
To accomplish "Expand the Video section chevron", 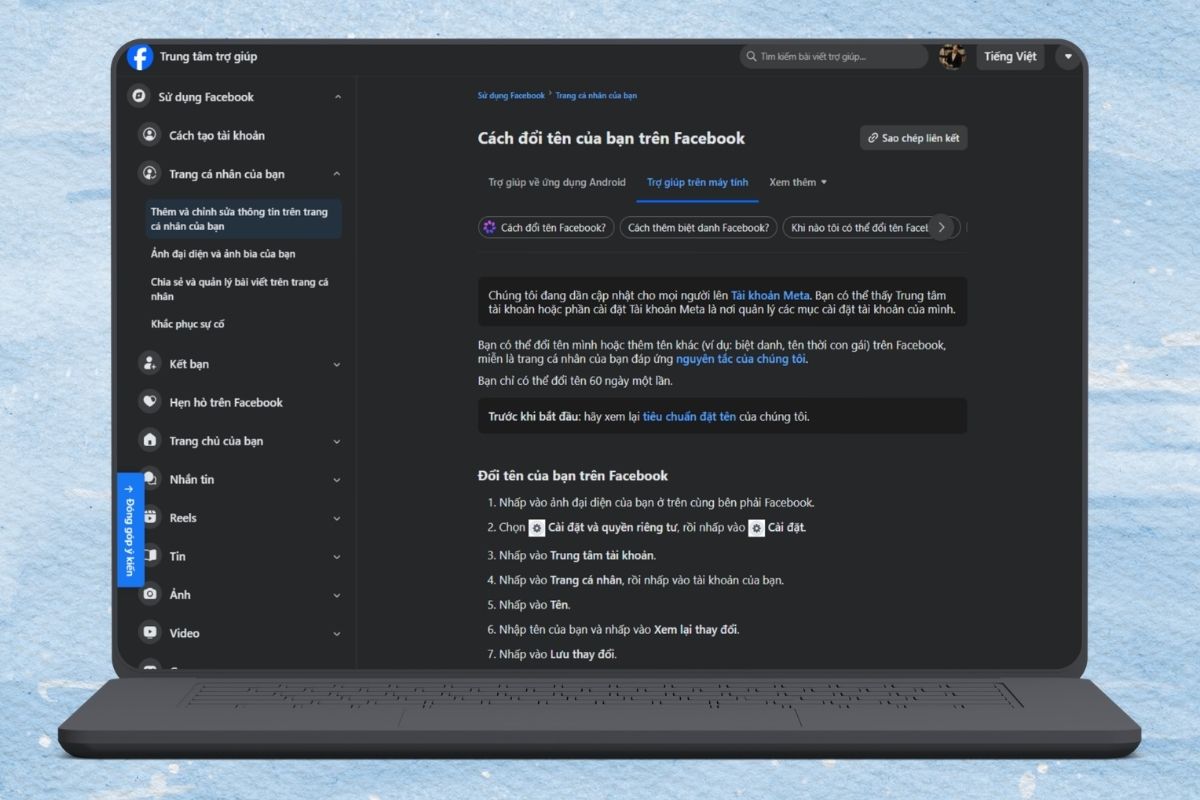I will (337, 633).
